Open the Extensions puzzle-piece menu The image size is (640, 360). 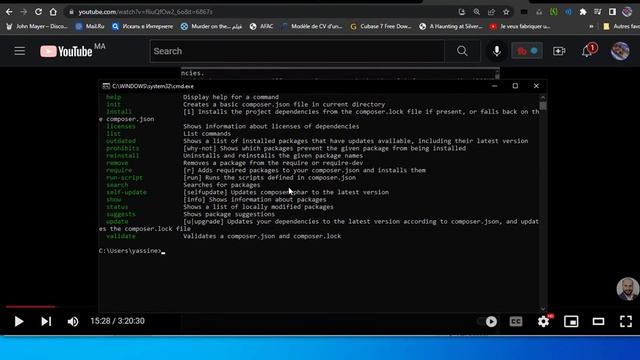click(x=583, y=12)
